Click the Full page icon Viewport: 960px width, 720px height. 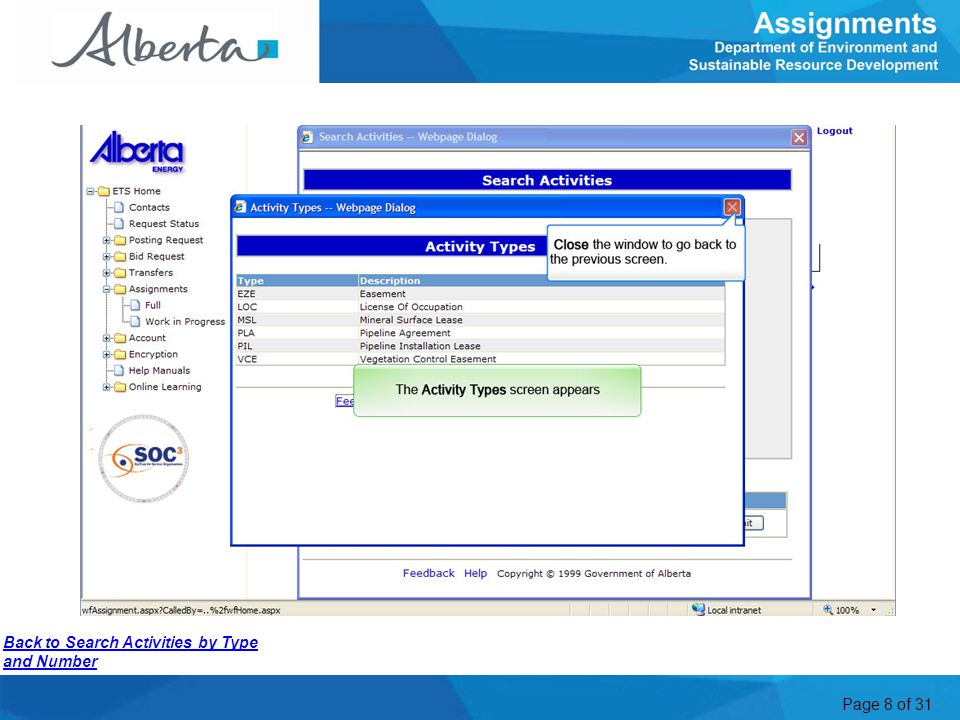click(136, 305)
